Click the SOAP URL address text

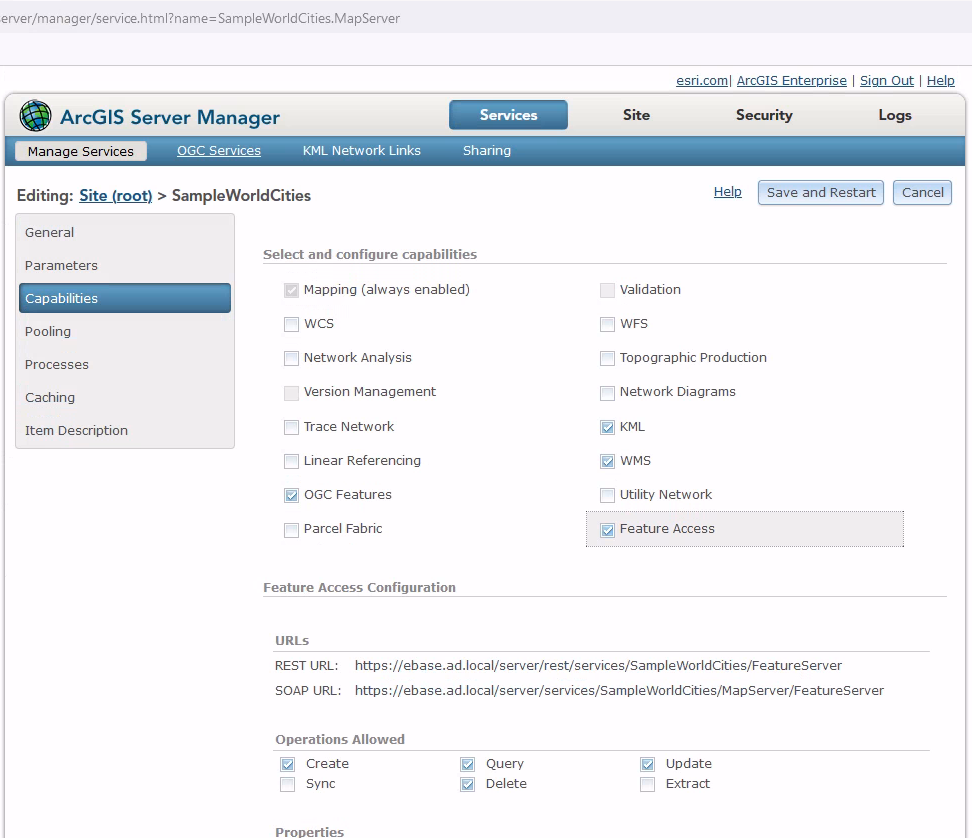(619, 690)
